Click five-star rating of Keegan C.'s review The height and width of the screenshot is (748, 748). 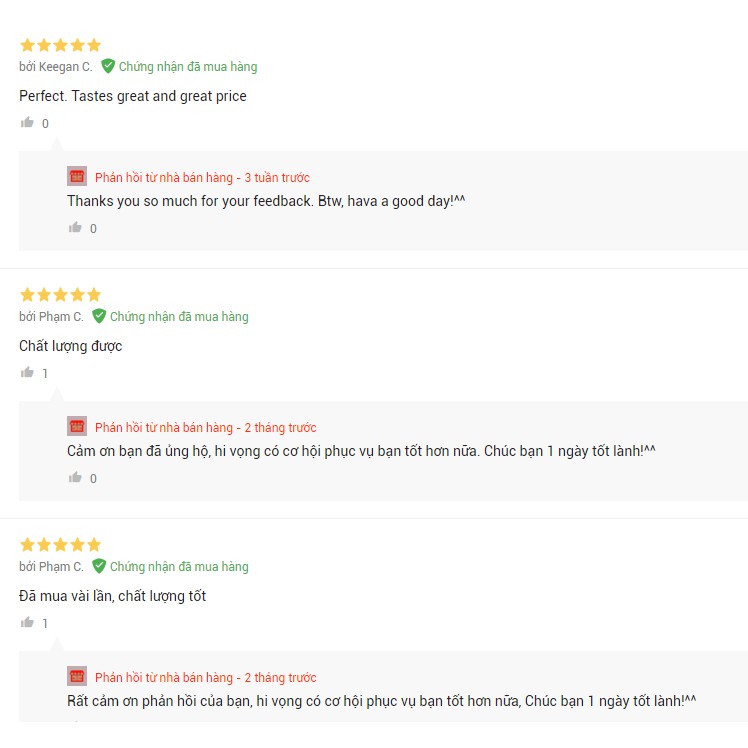pyautogui.click(x=60, y=45)
